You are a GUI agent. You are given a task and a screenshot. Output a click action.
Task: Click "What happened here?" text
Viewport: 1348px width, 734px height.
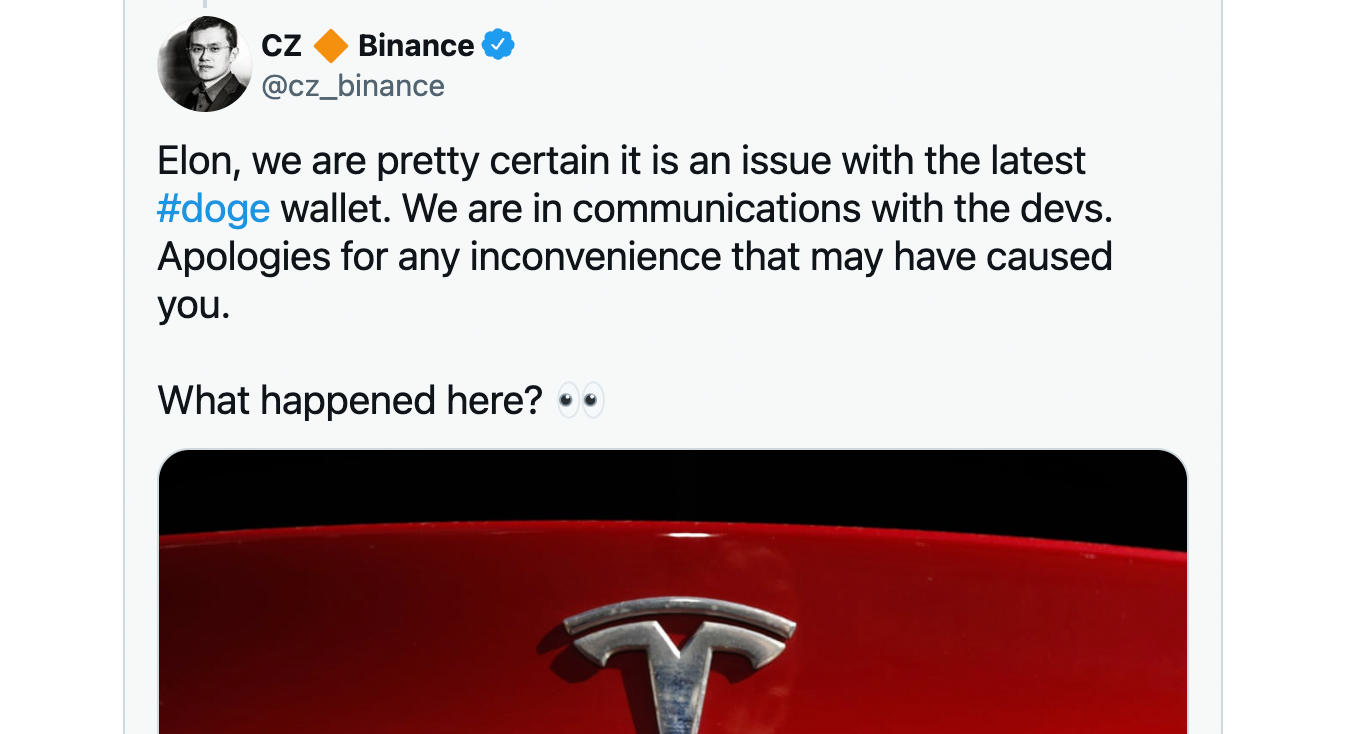[350, 401]
